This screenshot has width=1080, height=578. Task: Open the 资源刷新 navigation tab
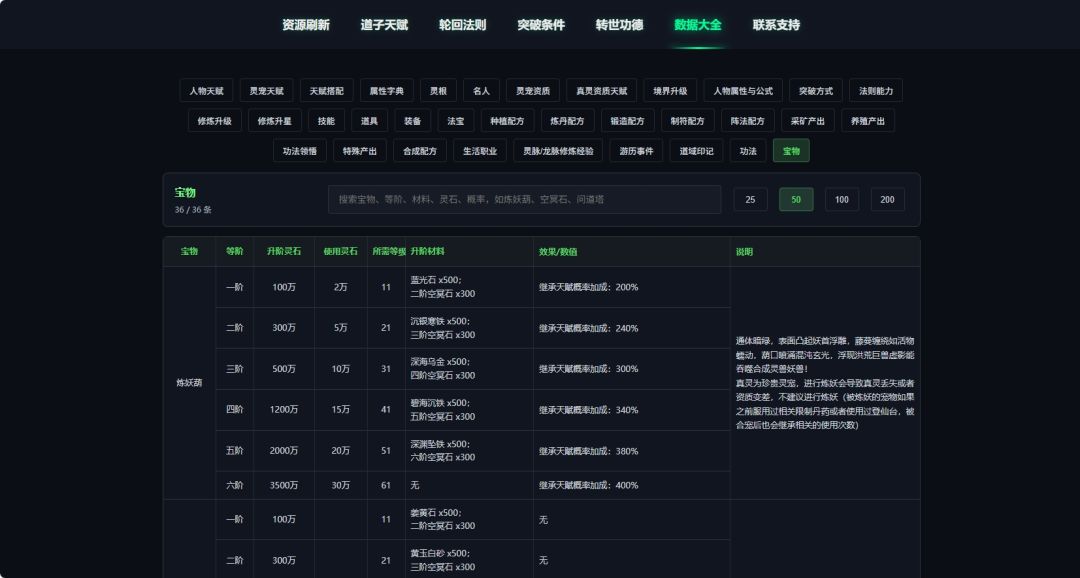click(x=306, y=25)
